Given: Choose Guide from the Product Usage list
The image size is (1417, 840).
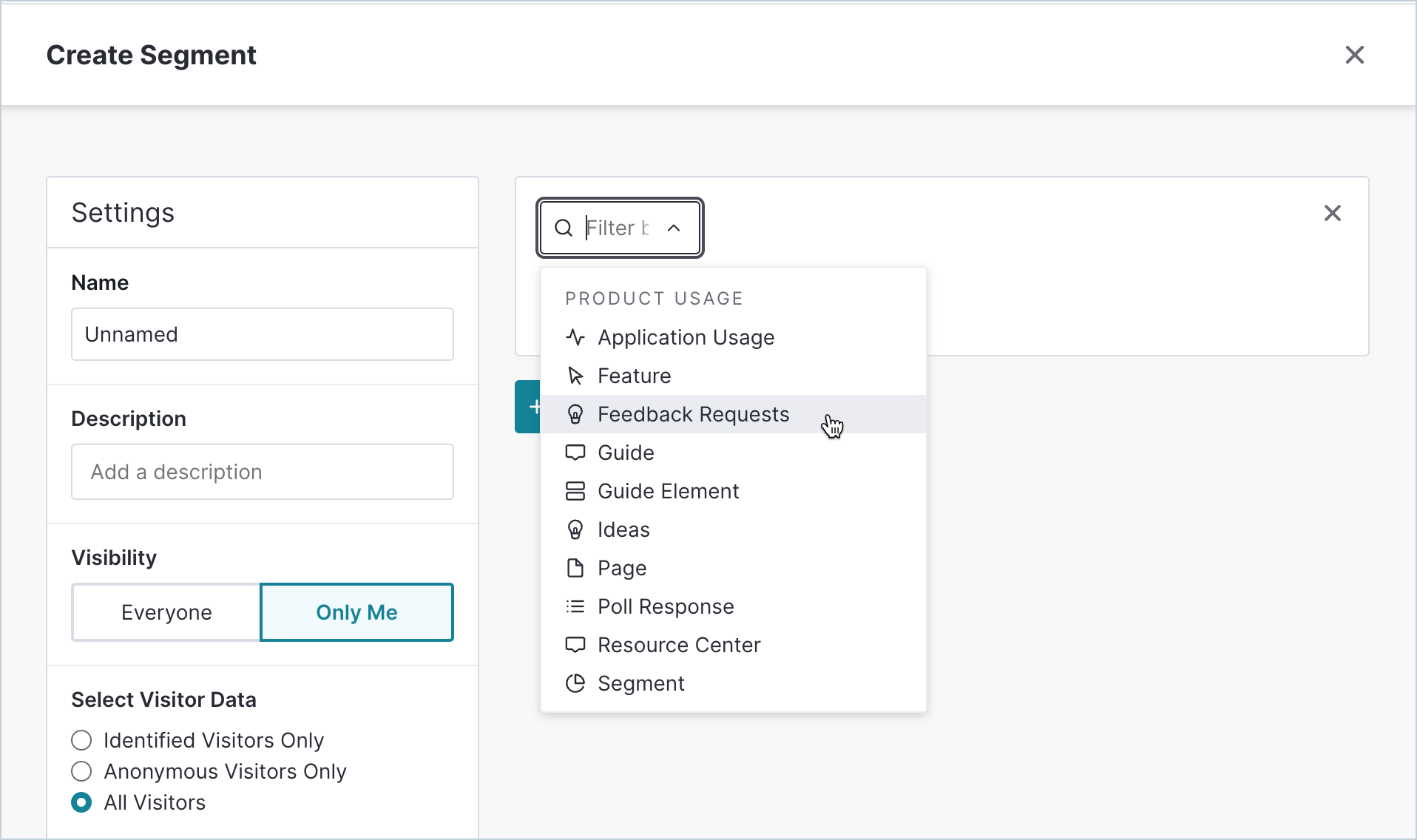Looking at the screenshot, I should (626, 453).
